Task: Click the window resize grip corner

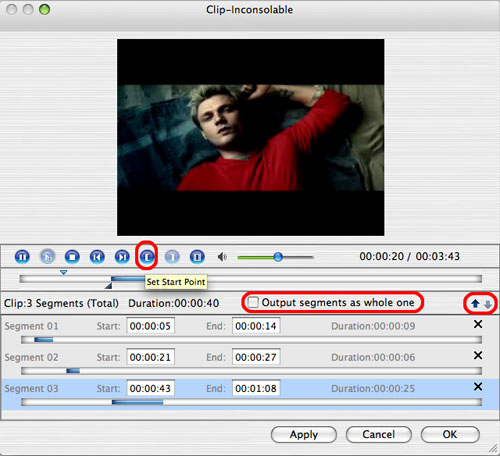Action: 493,448
